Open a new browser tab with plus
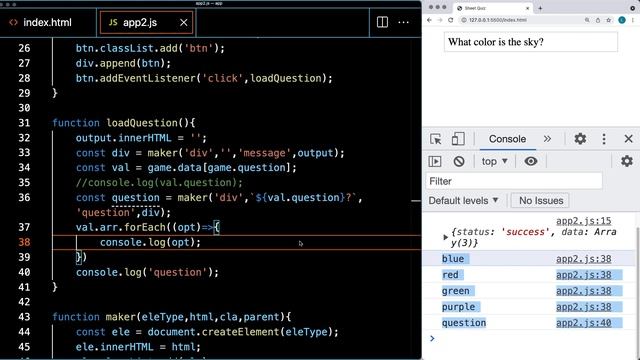Image resolution: width=640 pixels, height=360 pixels. point(540,8)
